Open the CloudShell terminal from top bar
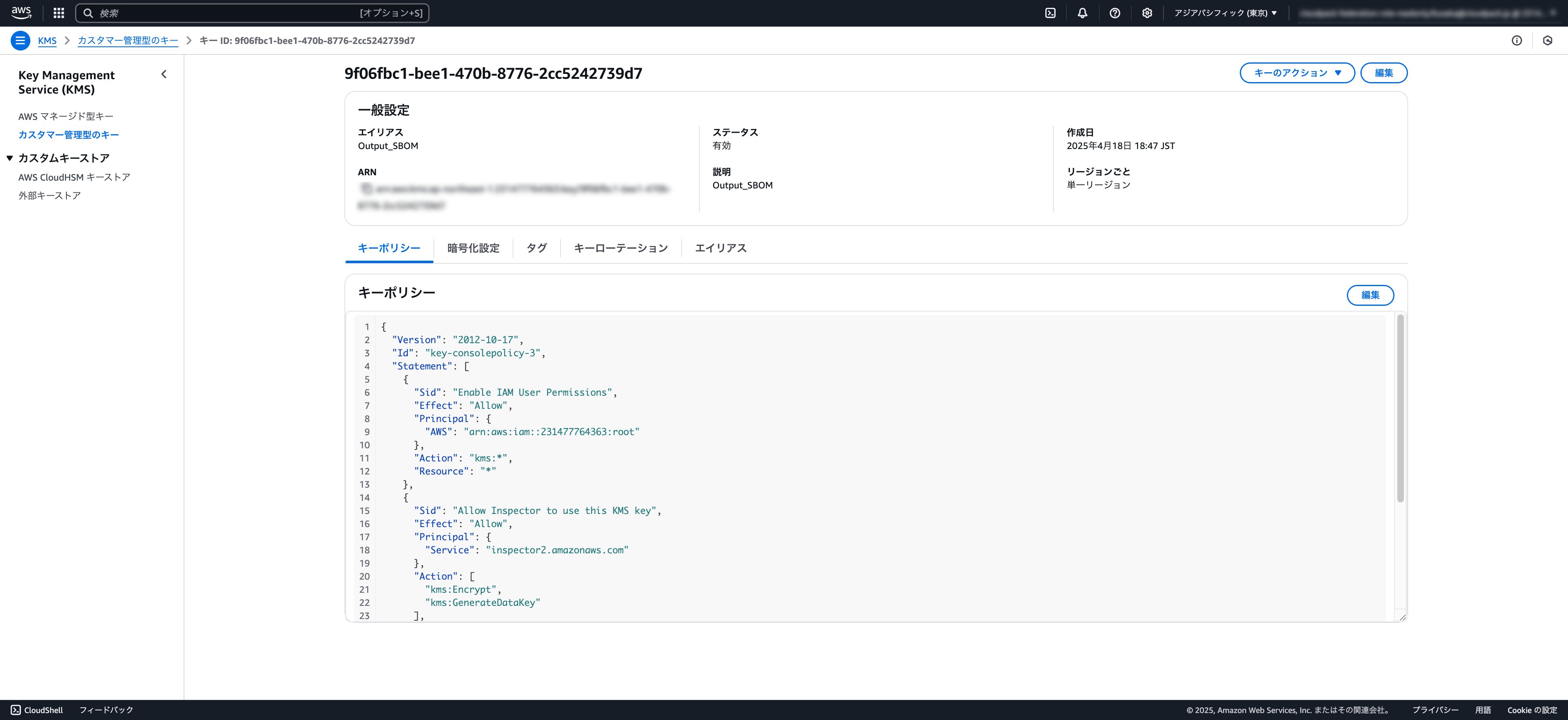 coord(1050,13)
